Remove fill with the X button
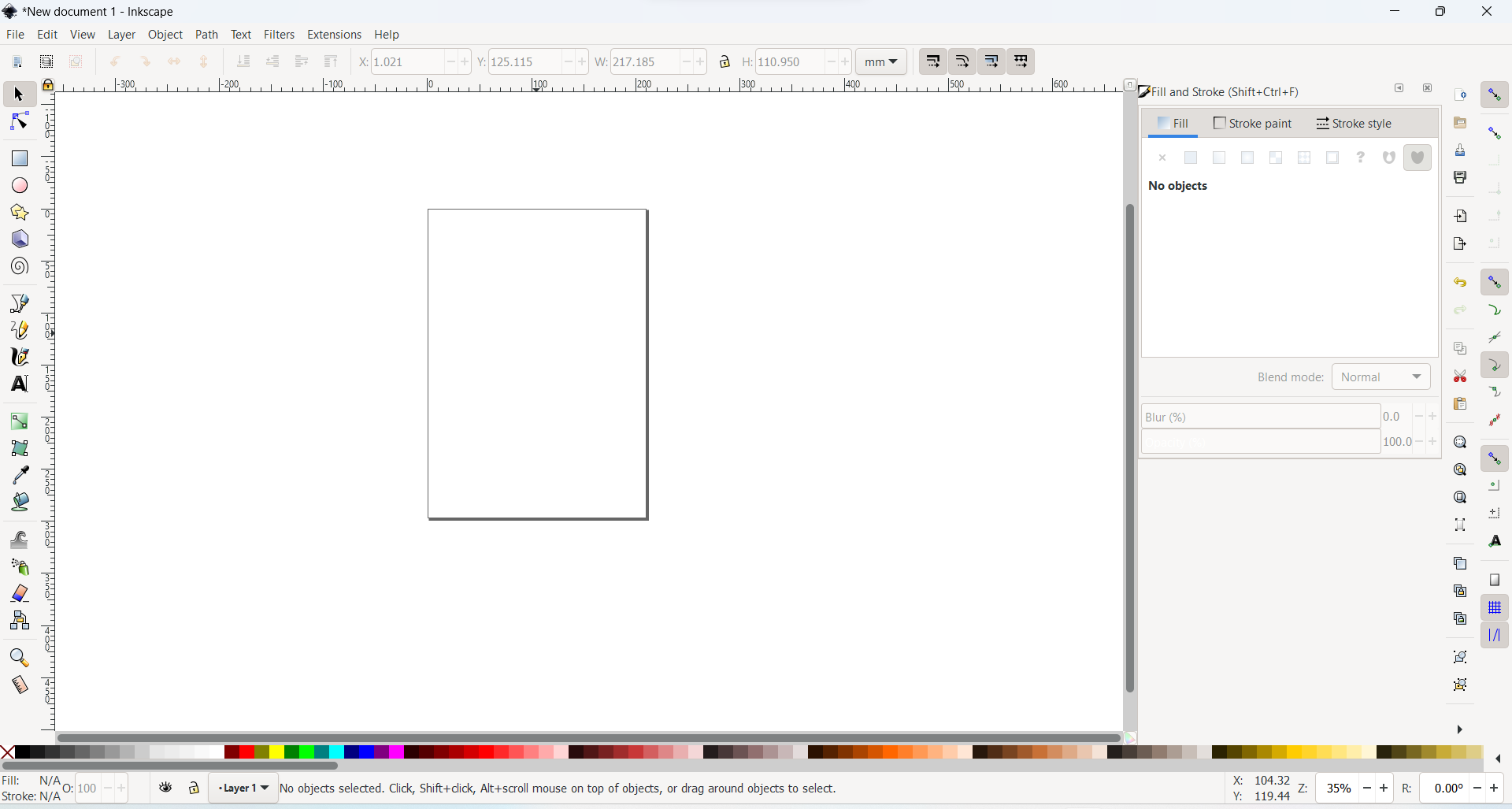1512x809 pixels. coord(1164,158)
